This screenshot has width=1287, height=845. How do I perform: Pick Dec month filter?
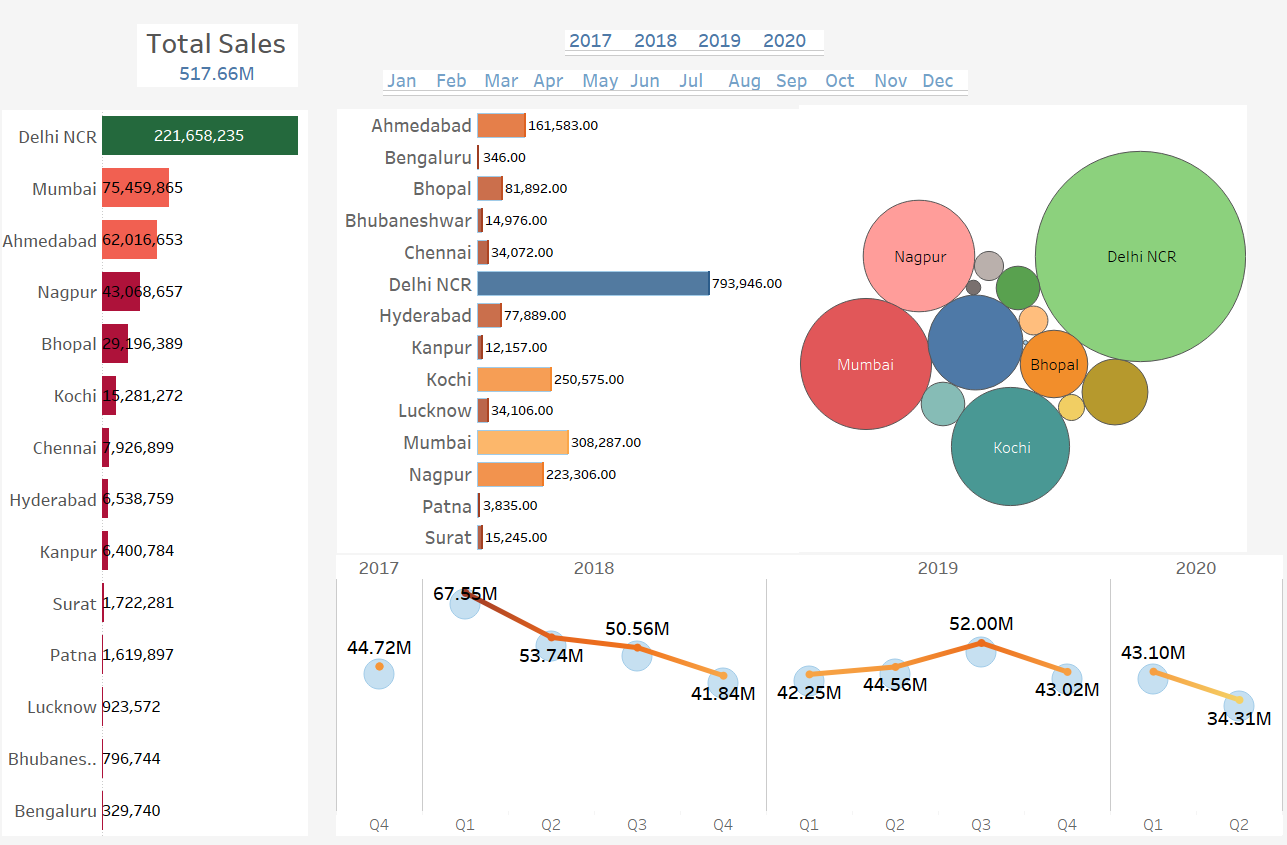point(938,81)
